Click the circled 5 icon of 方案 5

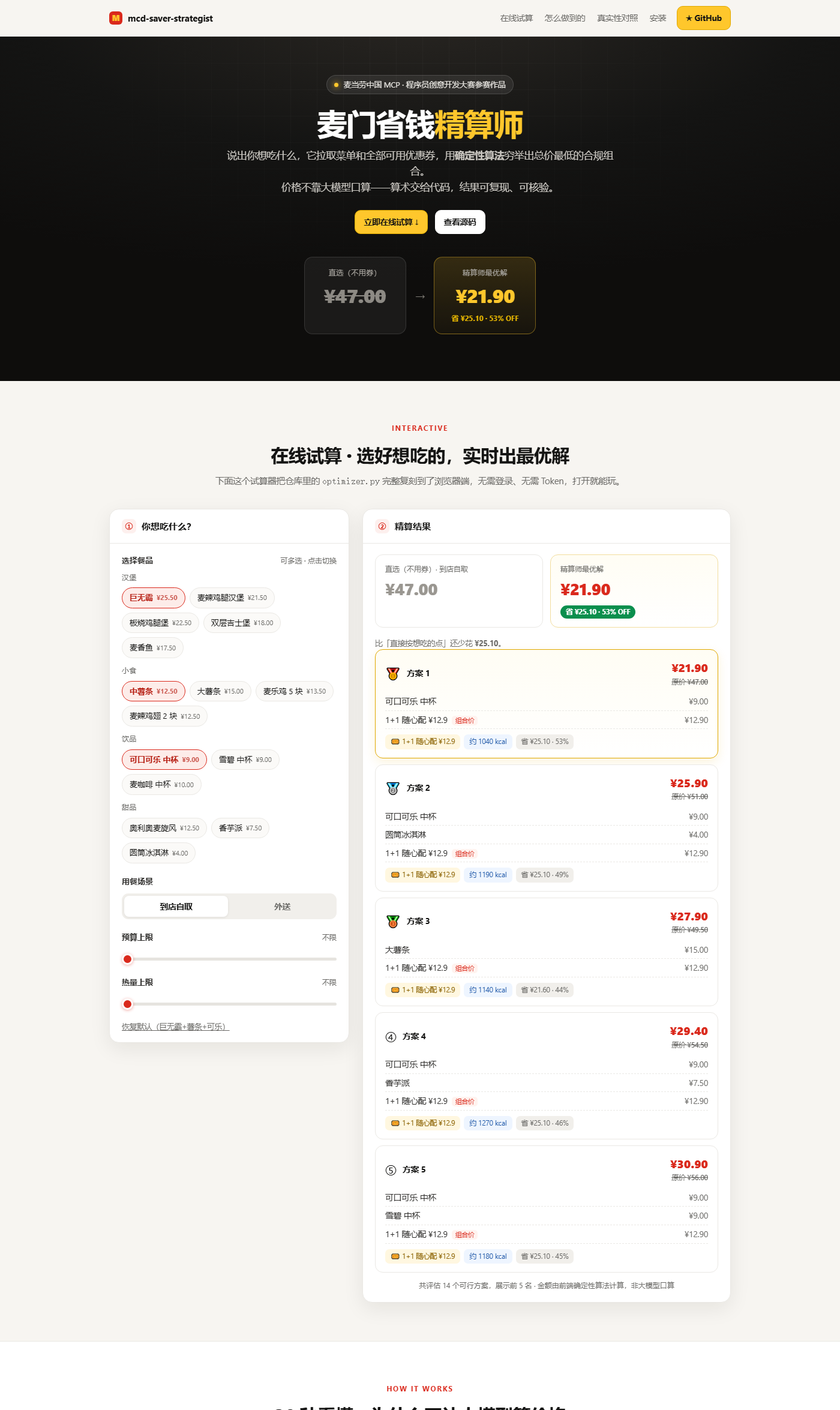[391, 1170]
